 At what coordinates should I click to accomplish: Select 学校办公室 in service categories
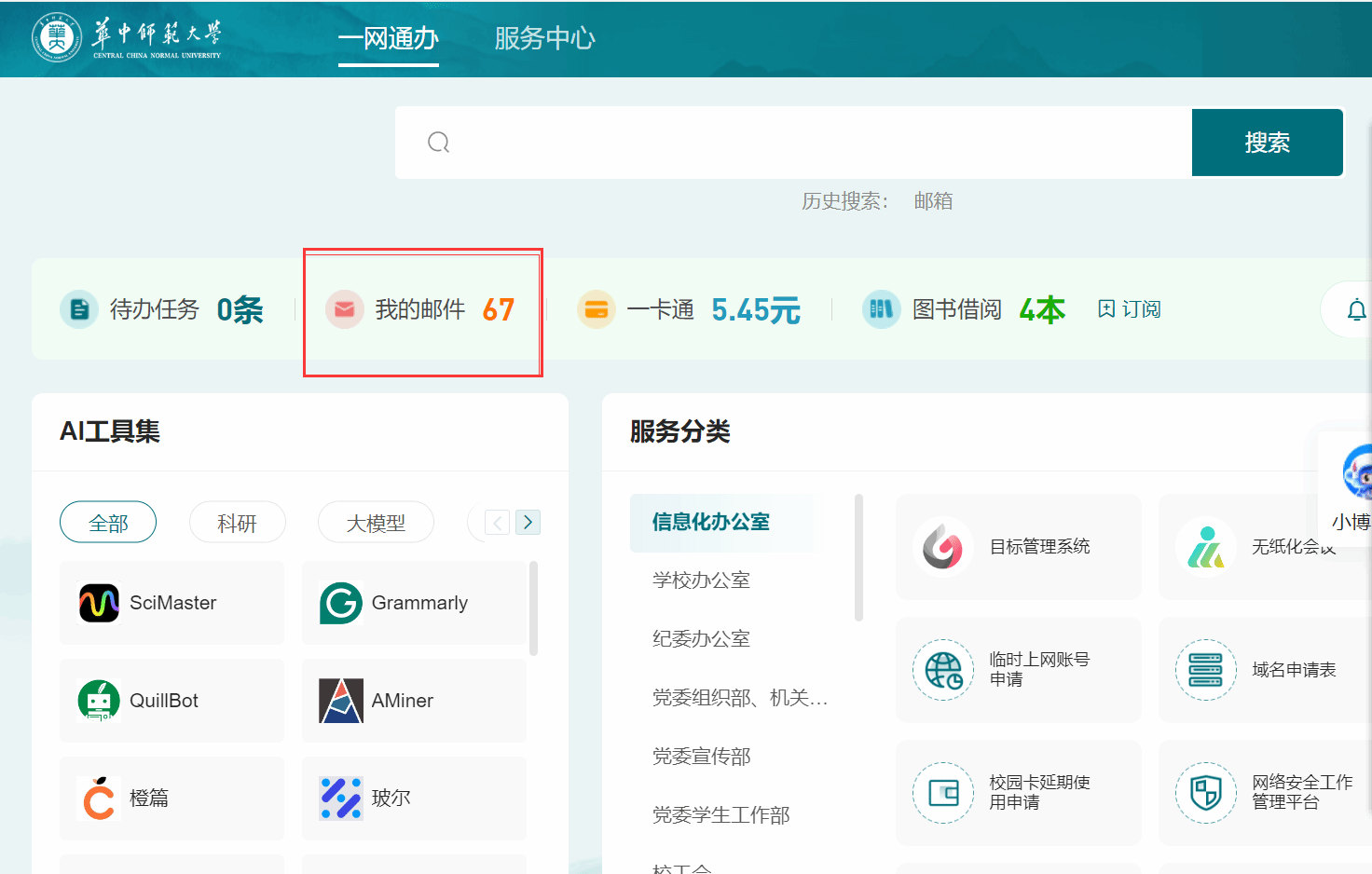coord(702,580)
